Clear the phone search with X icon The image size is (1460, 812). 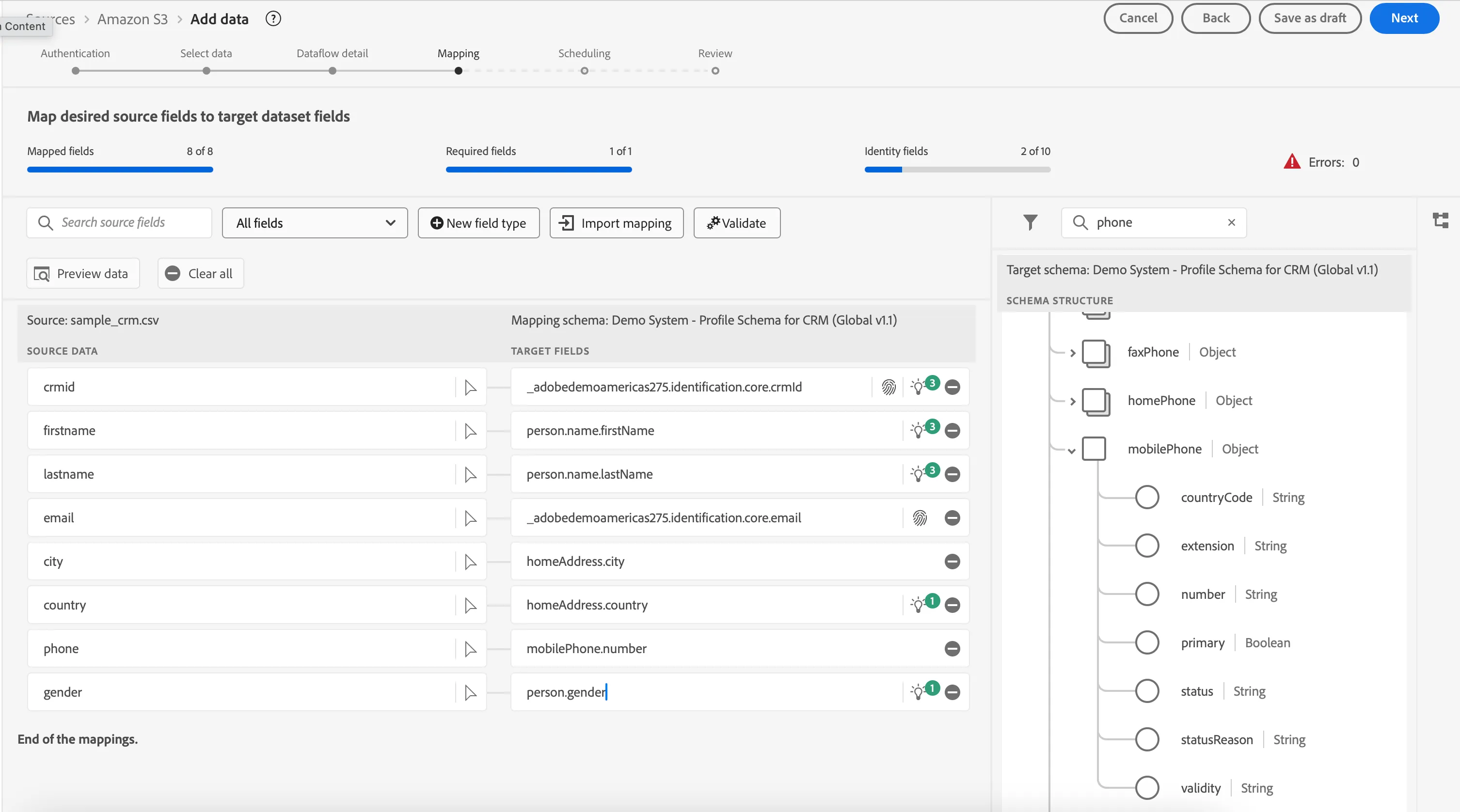point(1231,222)
